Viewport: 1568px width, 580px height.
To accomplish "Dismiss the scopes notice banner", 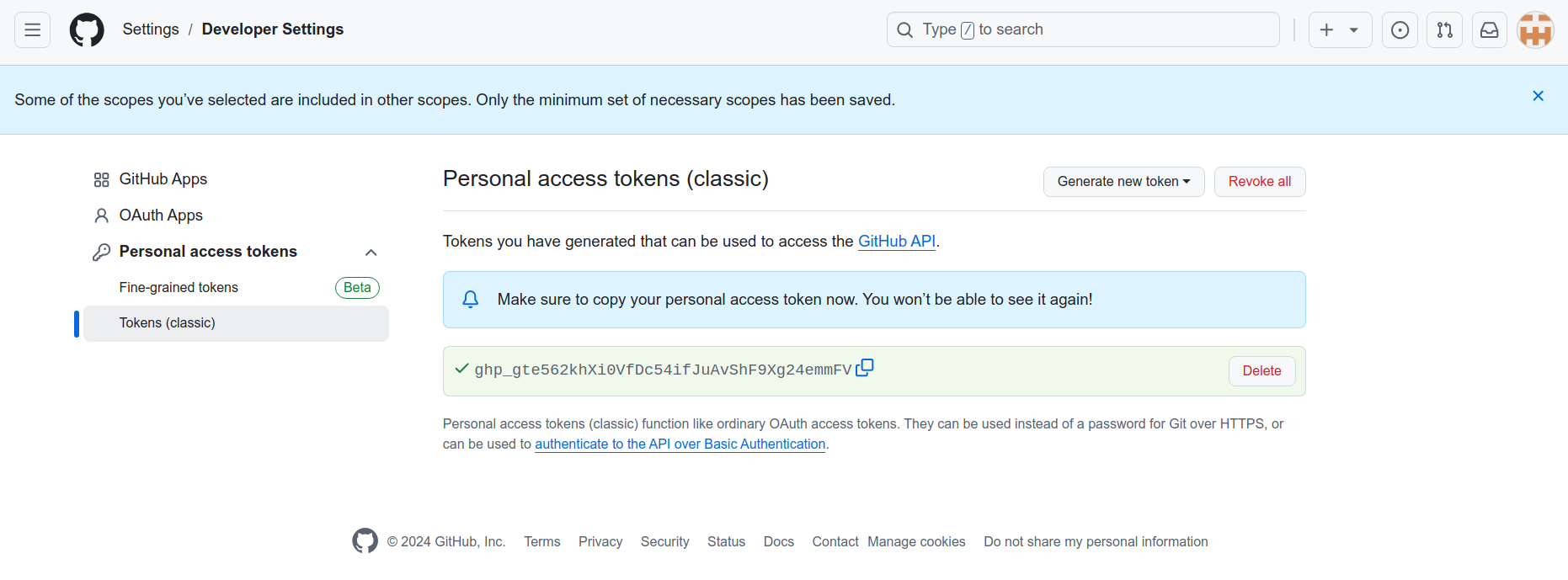I will click(x=1538, y=96).
